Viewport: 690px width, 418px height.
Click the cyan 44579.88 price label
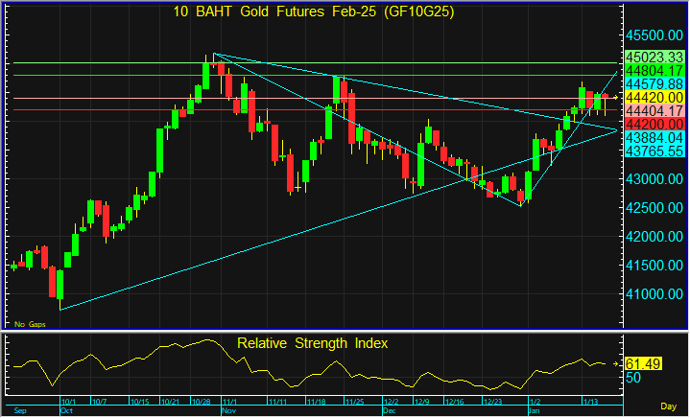654,84
